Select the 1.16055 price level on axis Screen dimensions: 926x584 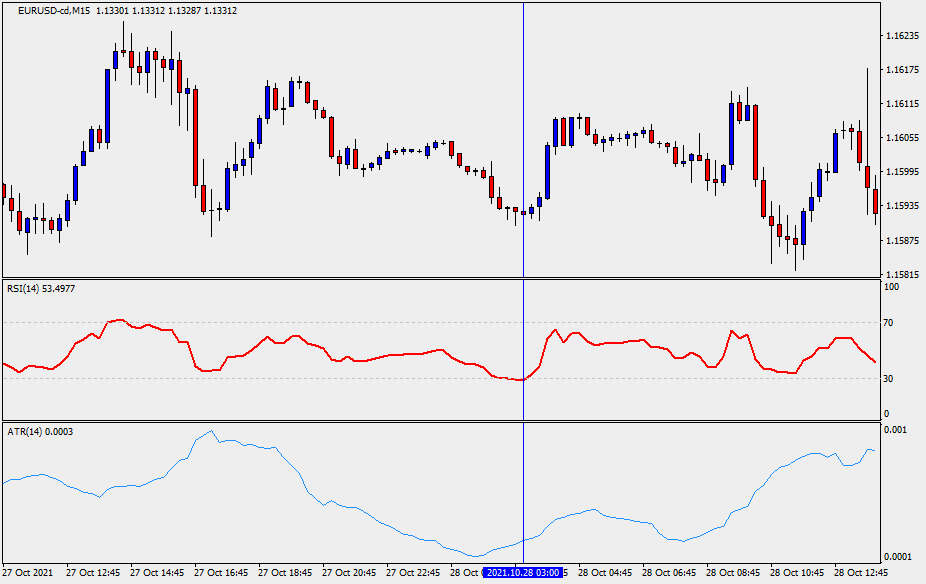pos(902,138)
